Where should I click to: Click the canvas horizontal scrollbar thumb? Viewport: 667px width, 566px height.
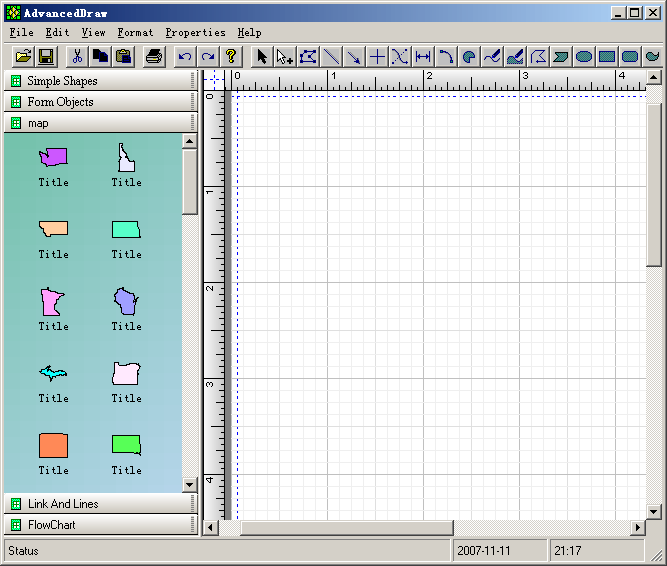[x=347, y=528]
